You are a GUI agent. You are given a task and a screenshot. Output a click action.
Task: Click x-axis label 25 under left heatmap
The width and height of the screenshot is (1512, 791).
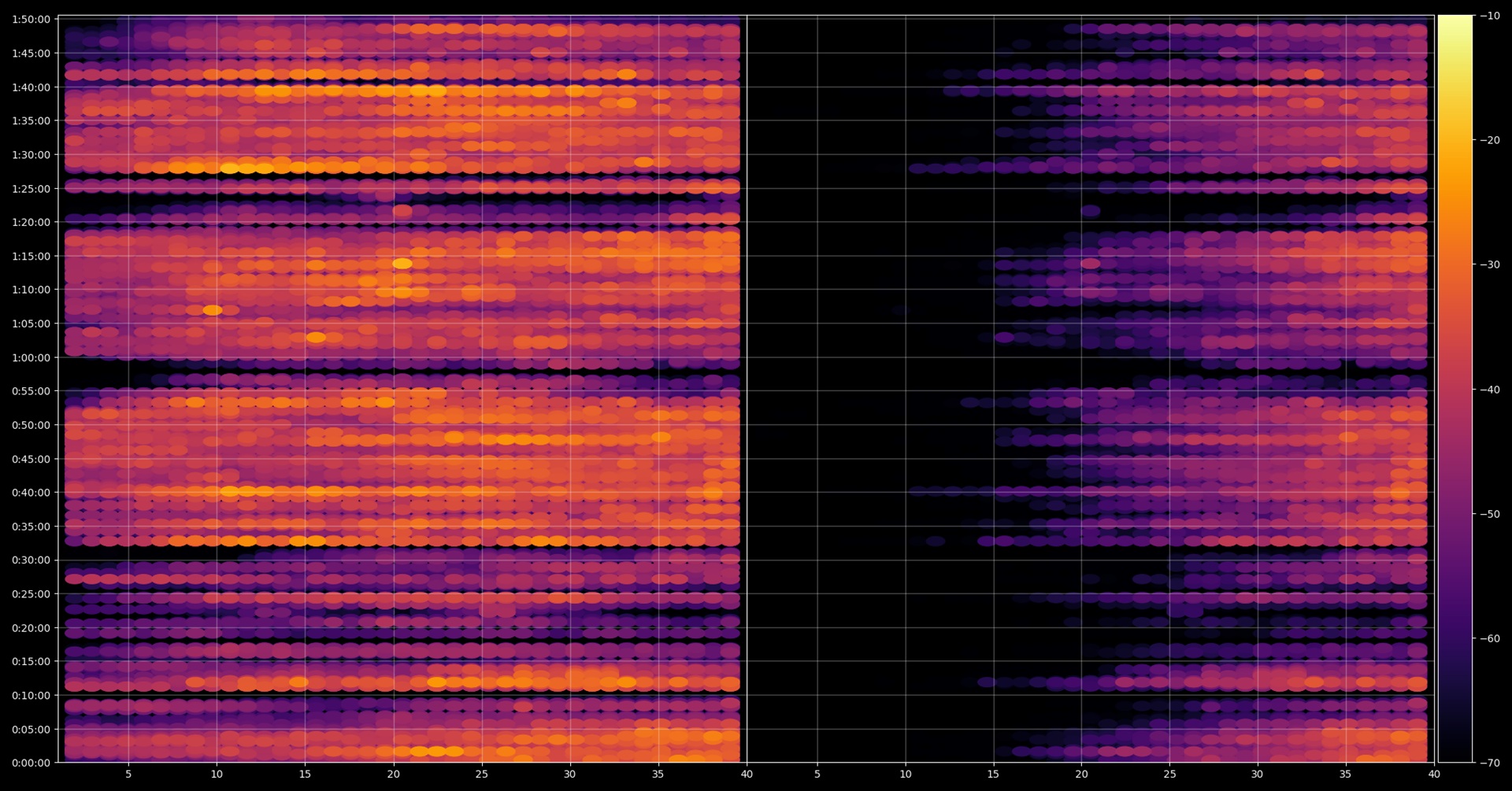[481, 774]
